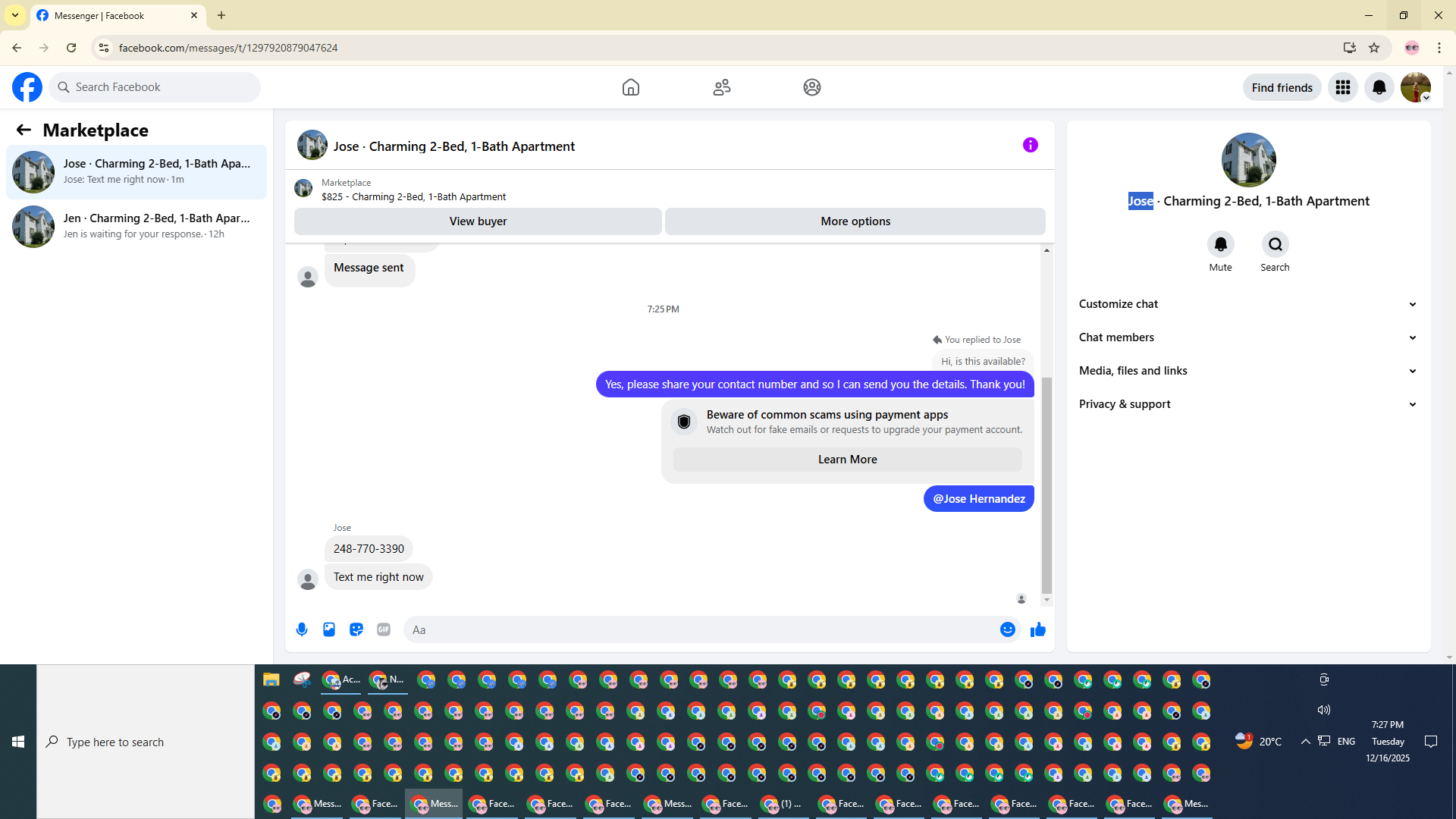This screenshot has height=819, width=1456.
Task: Bookmark this tab with the star icon
Action: click(x=1374, y=48)
